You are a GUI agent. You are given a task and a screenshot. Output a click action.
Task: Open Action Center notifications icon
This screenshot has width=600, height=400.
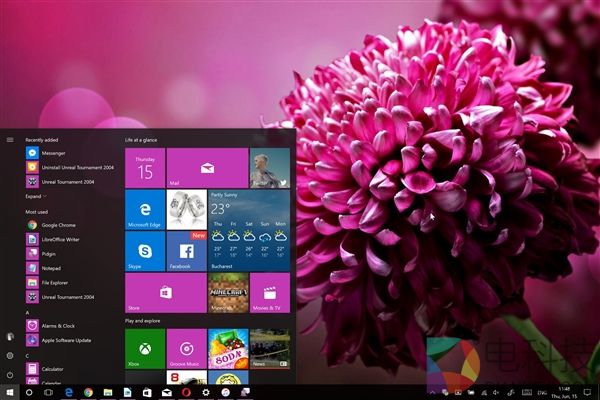pos(587,392)
